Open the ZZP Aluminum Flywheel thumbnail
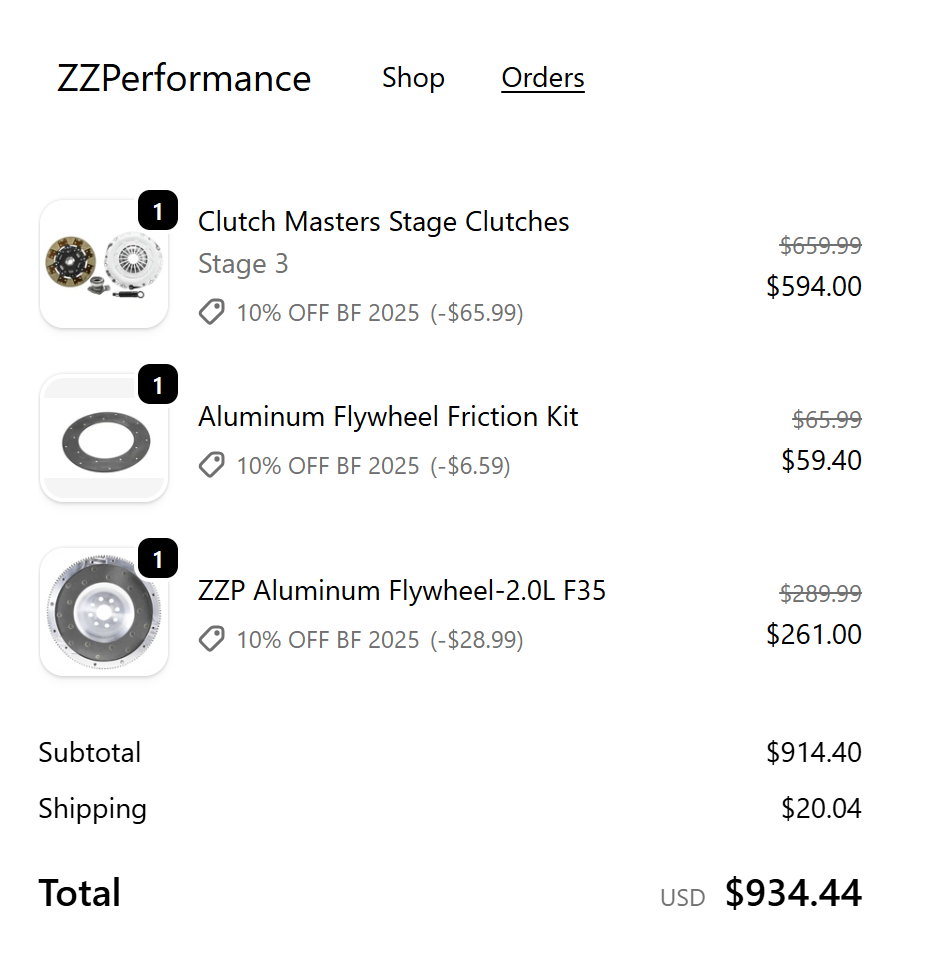Viewport: 927px width, 954px height. pyautogui.click(x=104, y=612)
